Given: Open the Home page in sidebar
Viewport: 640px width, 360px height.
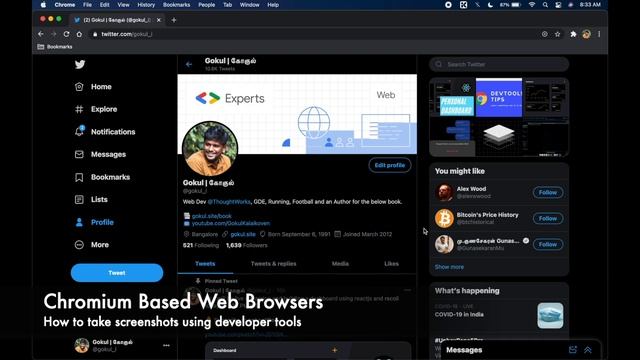Looking at the screenshot, I should point(93,87).
